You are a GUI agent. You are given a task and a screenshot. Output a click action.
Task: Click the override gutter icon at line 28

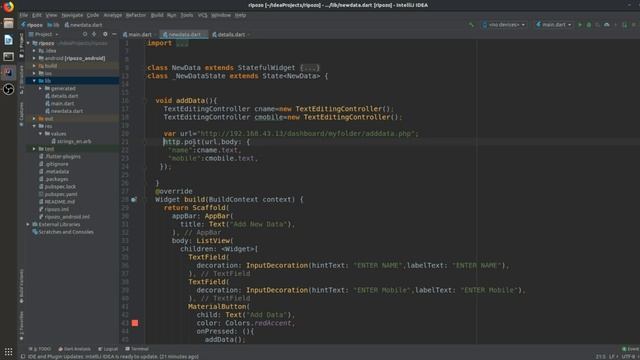click(x=133, y=200)
